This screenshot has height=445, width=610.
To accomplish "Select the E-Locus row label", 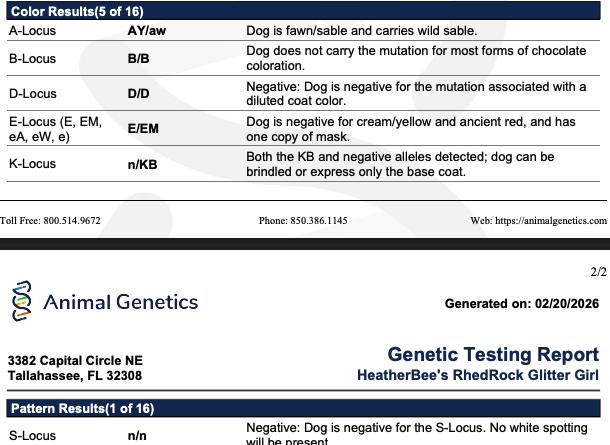I will click(x=54, y=129).
